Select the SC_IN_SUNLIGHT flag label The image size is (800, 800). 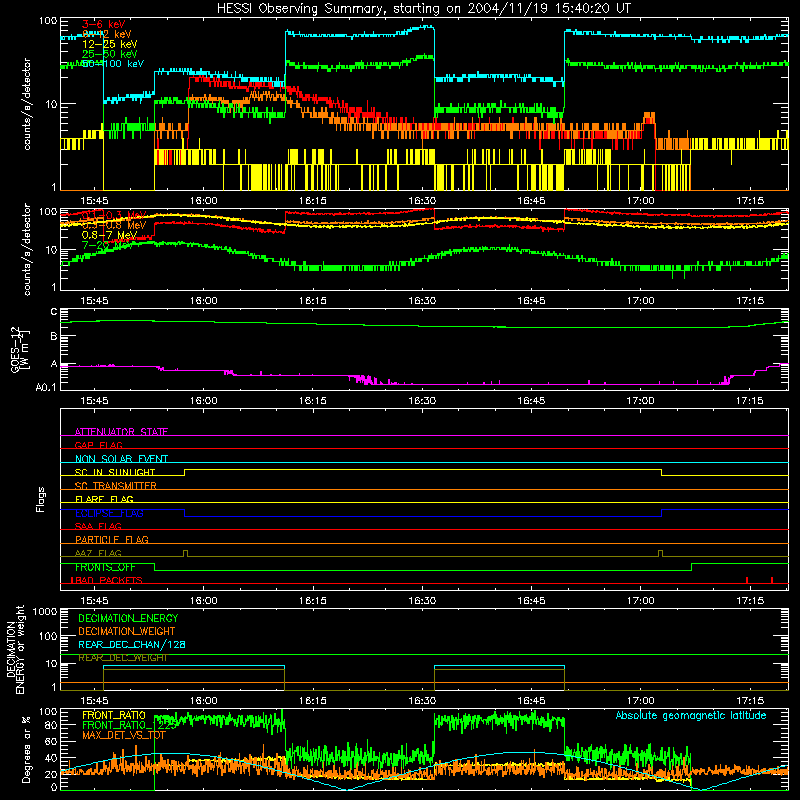click(x=114, y=472)
